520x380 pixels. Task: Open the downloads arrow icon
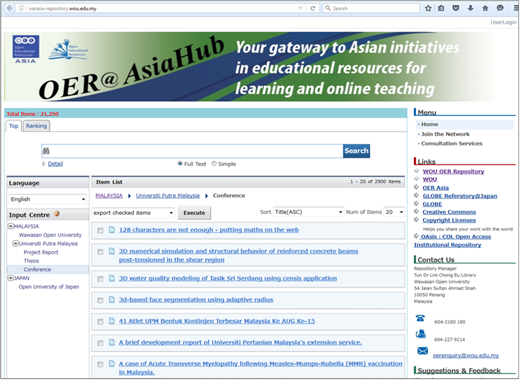coord(470,8)
